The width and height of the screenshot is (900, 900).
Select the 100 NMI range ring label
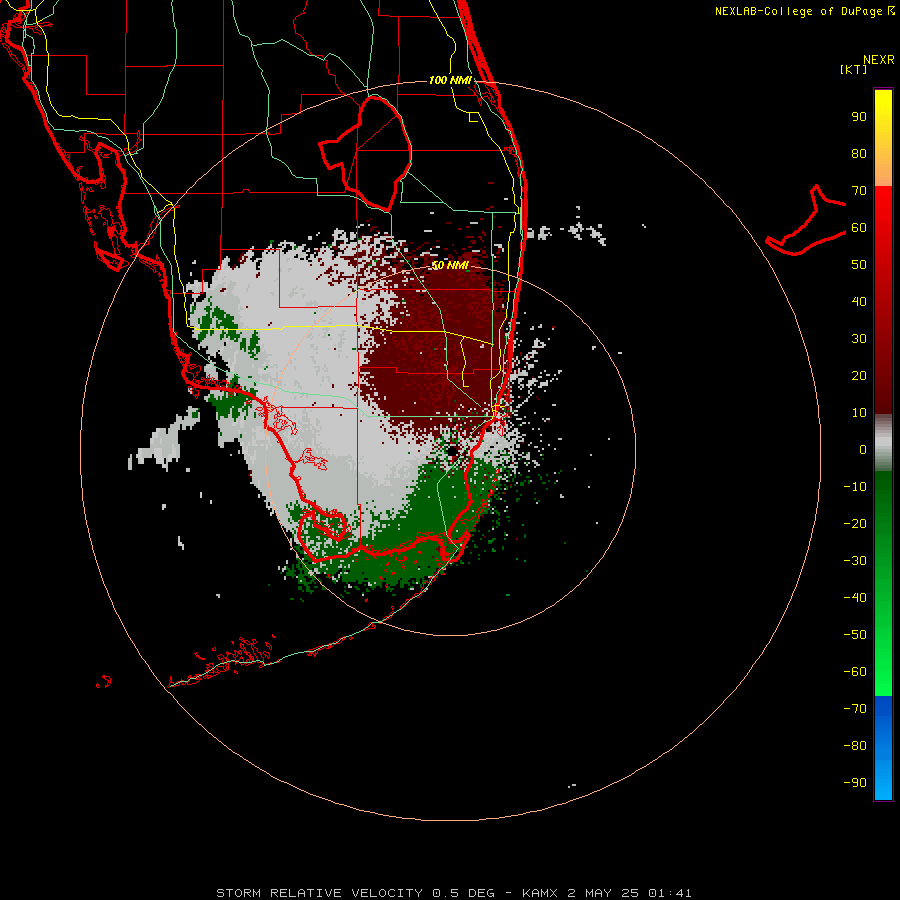point(450,80)
